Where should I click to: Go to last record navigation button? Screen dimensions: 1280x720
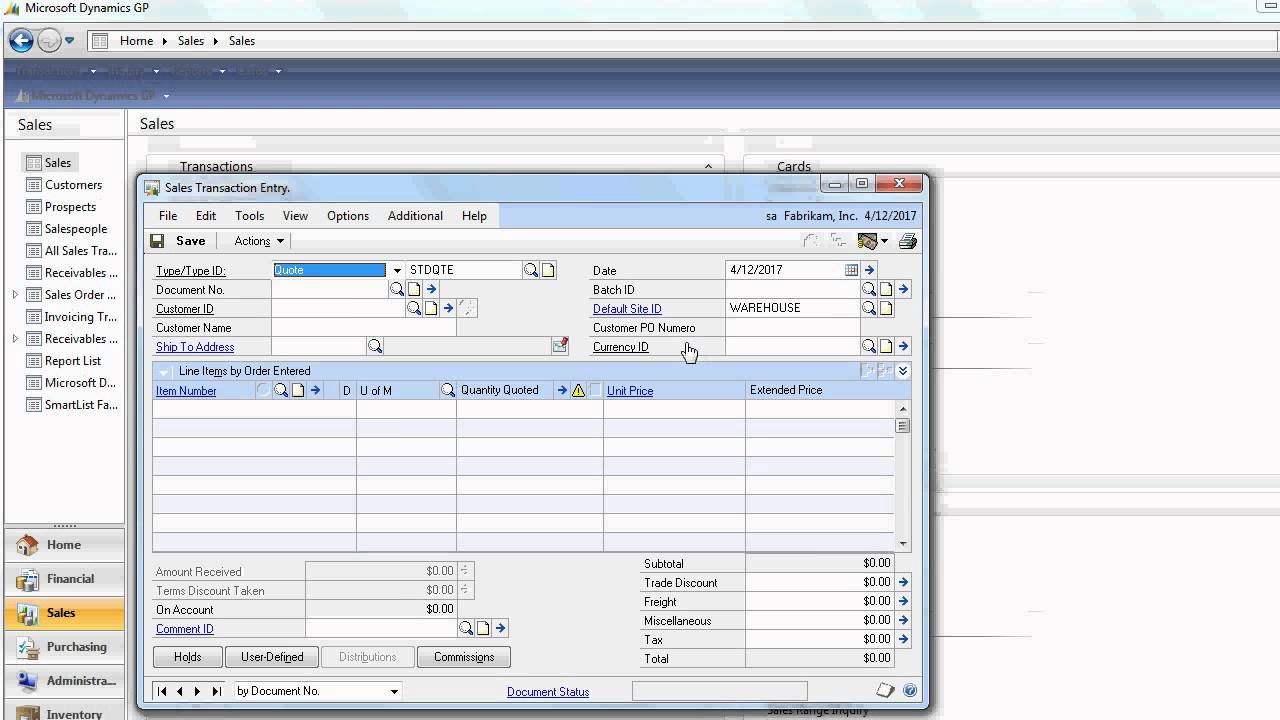coord(216,691)
